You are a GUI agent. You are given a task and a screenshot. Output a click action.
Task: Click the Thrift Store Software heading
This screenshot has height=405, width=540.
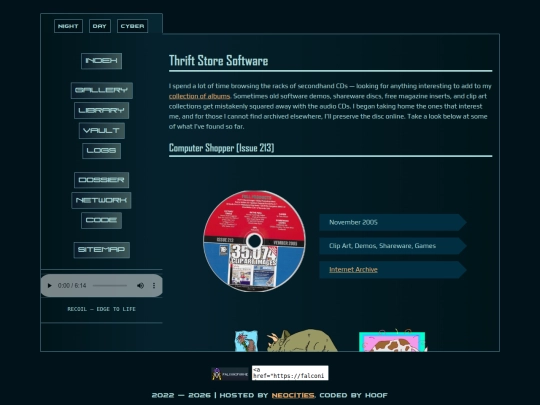point(218,61)
